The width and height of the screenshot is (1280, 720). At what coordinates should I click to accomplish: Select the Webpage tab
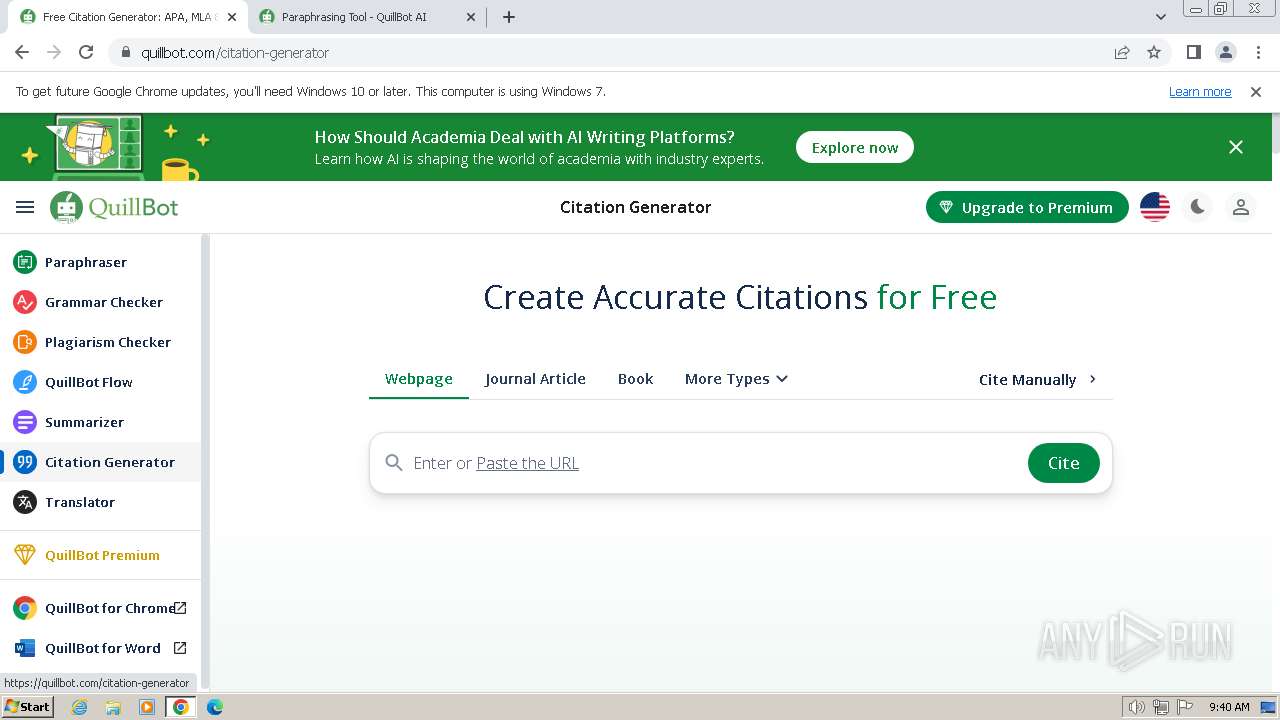[x=419, y=379]
